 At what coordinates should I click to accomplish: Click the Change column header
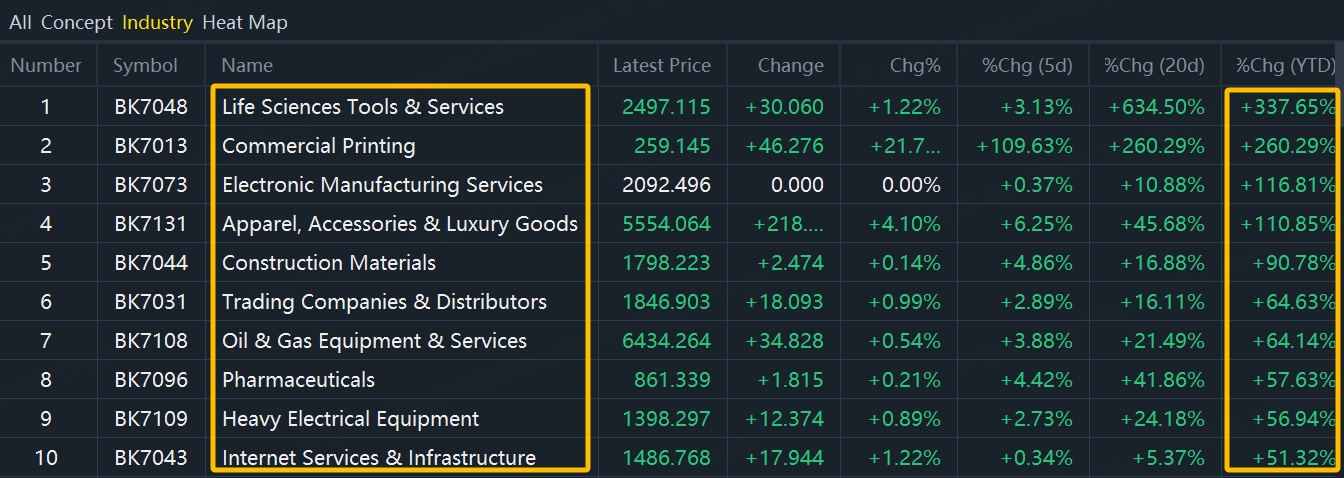pos(790,66)
